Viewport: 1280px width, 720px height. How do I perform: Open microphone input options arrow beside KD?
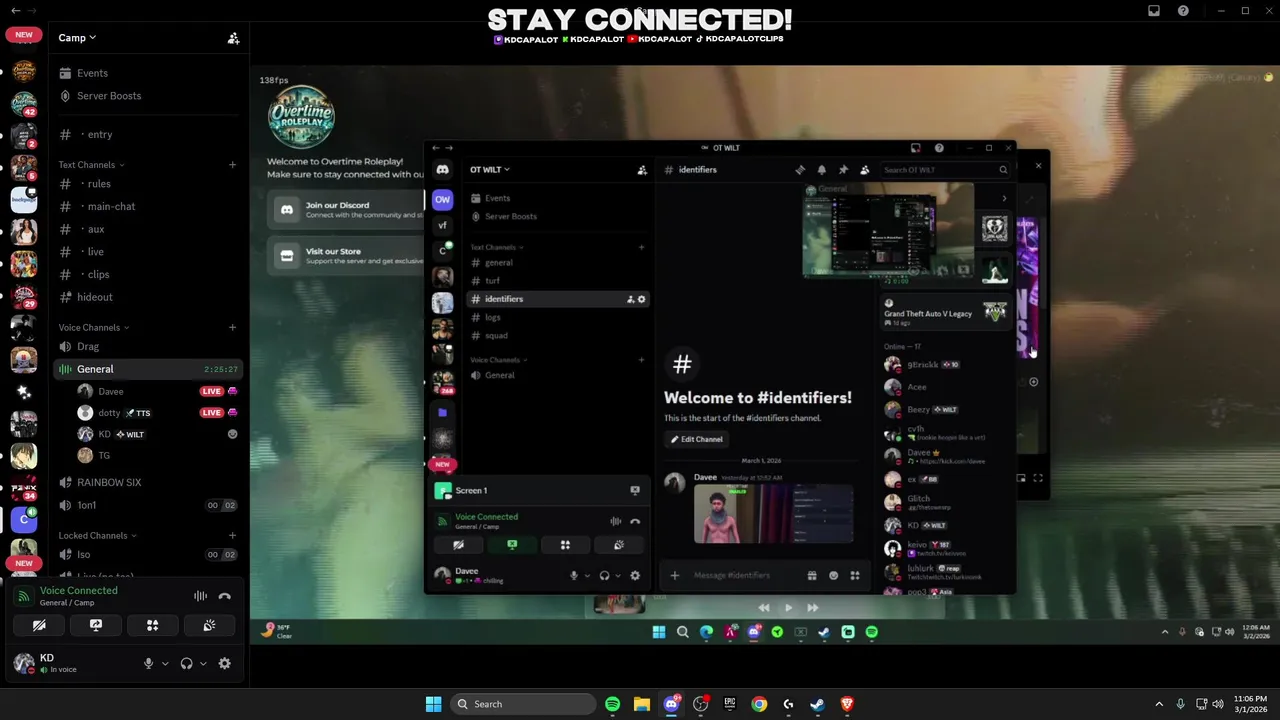click(x=165, y=663)
